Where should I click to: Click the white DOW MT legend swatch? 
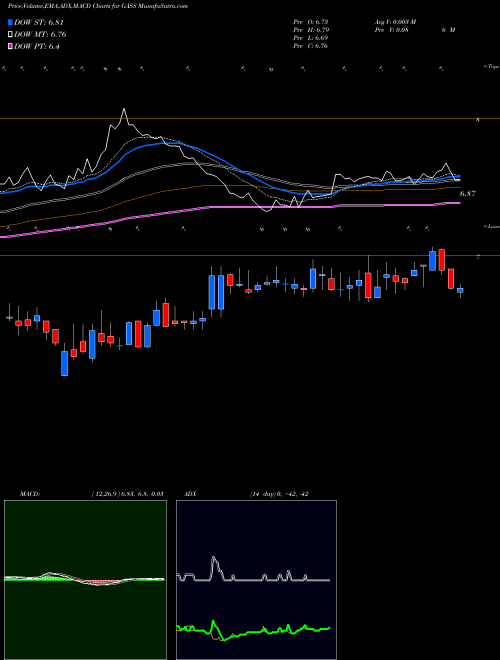(10, 34)
